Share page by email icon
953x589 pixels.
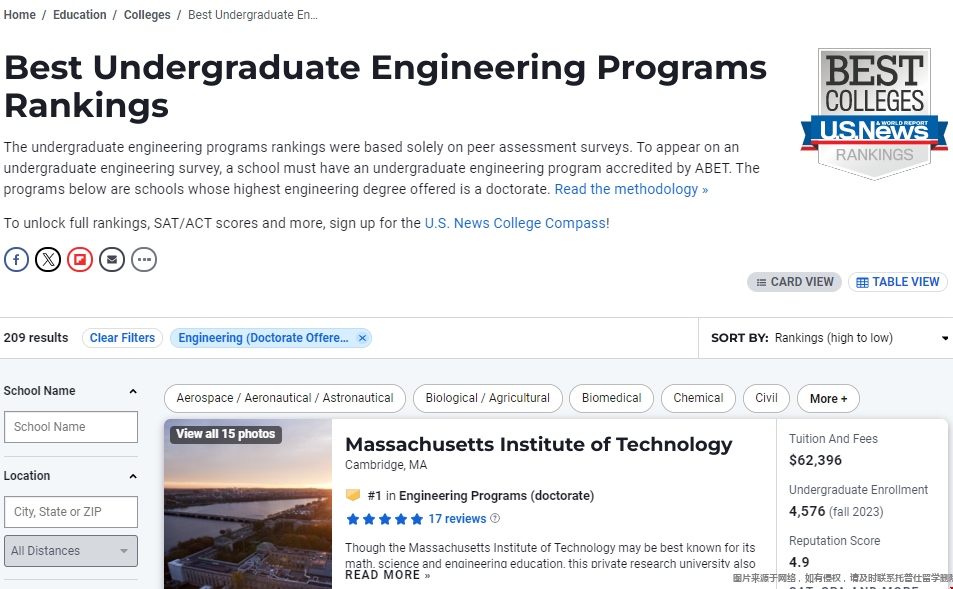point(112,260)
